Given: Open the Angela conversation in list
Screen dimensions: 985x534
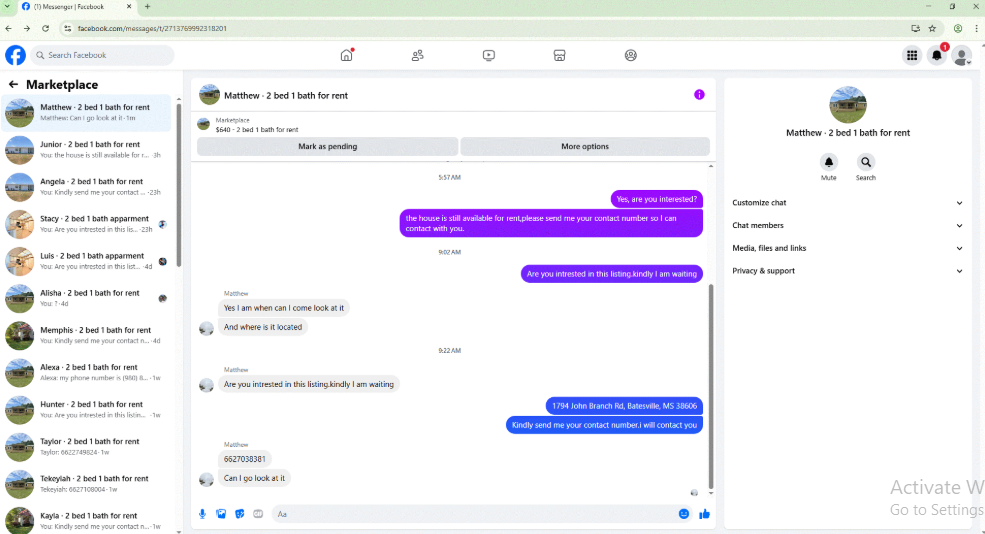Looking at the screenshot, I should click(87, 187).
